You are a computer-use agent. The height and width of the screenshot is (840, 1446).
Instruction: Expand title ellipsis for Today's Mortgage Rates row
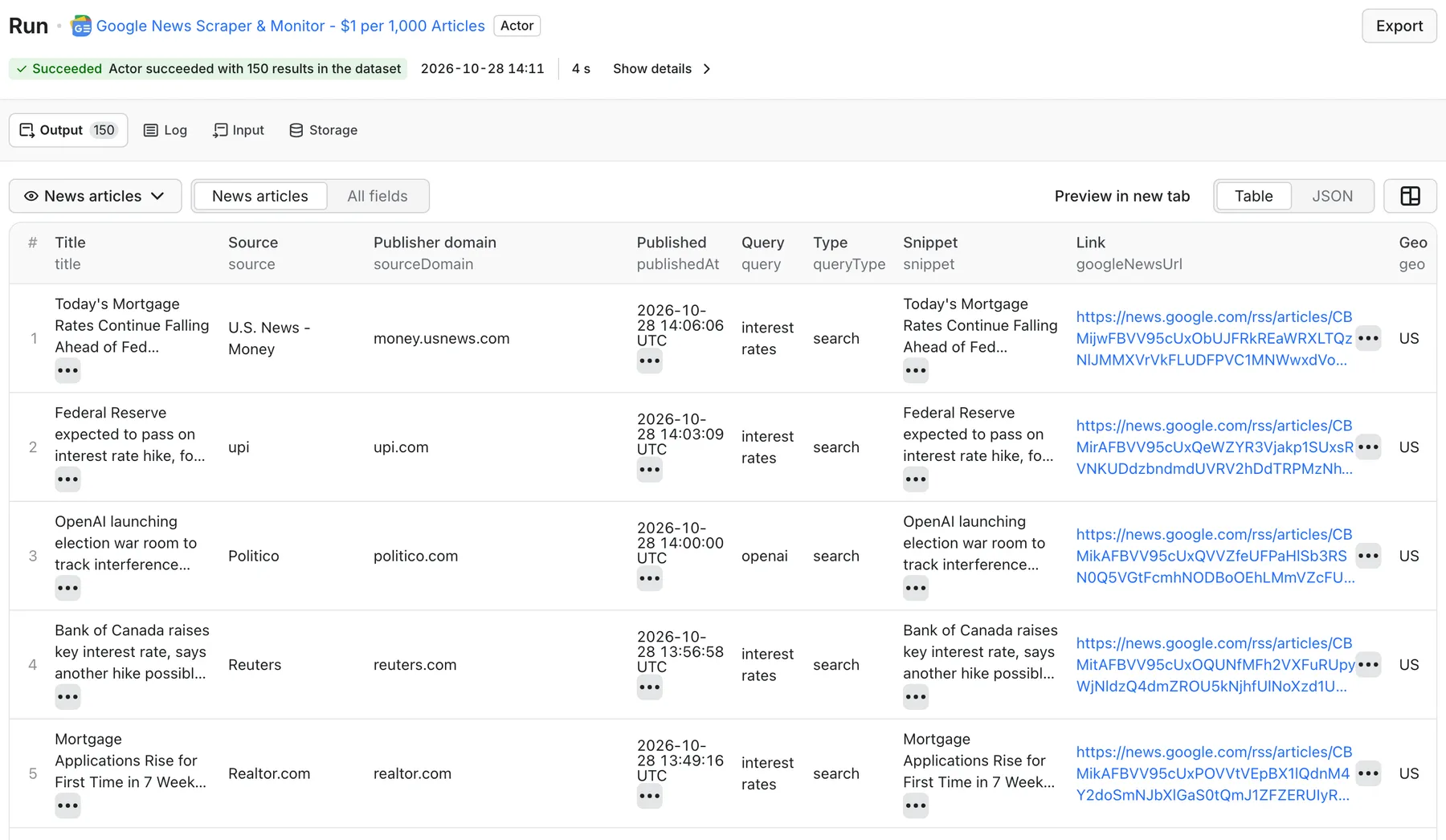pos(67,370)
